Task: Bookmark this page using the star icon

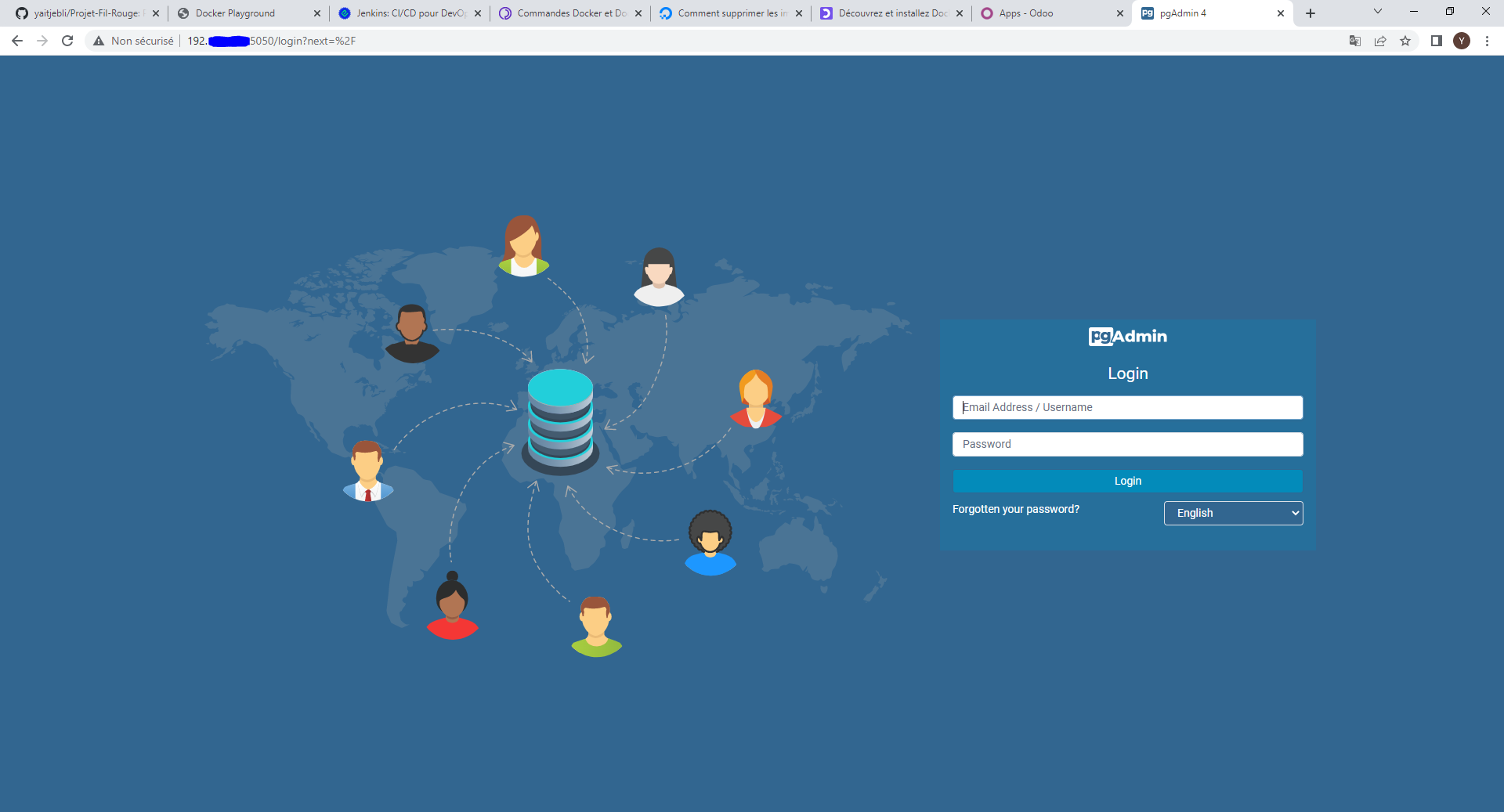Action: (1406, 41)
